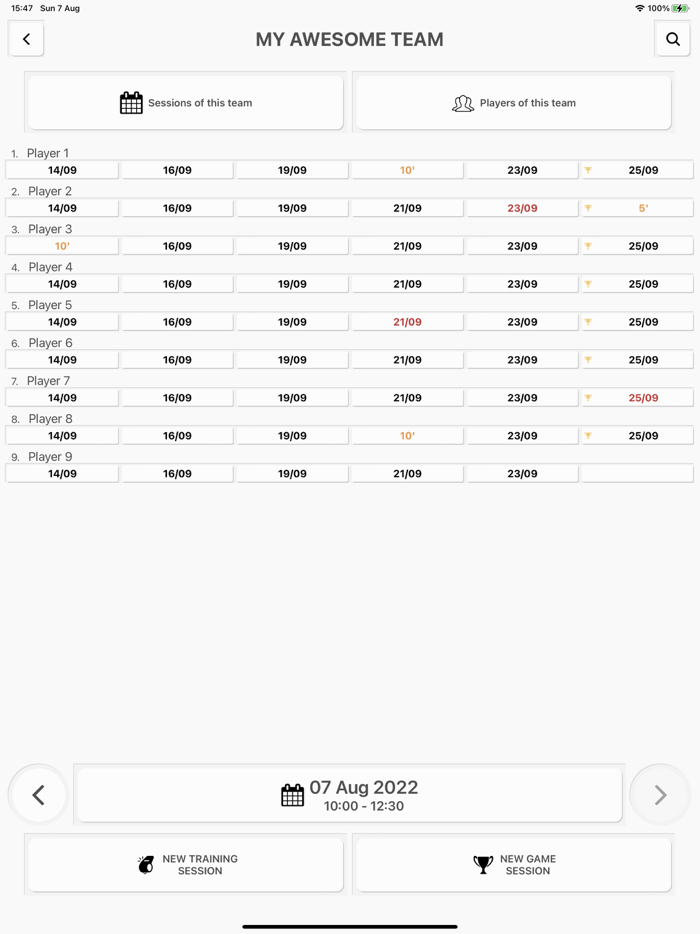Go to previous date with left chevron
This screenshot has height=934, width=700.
[38, 794]
